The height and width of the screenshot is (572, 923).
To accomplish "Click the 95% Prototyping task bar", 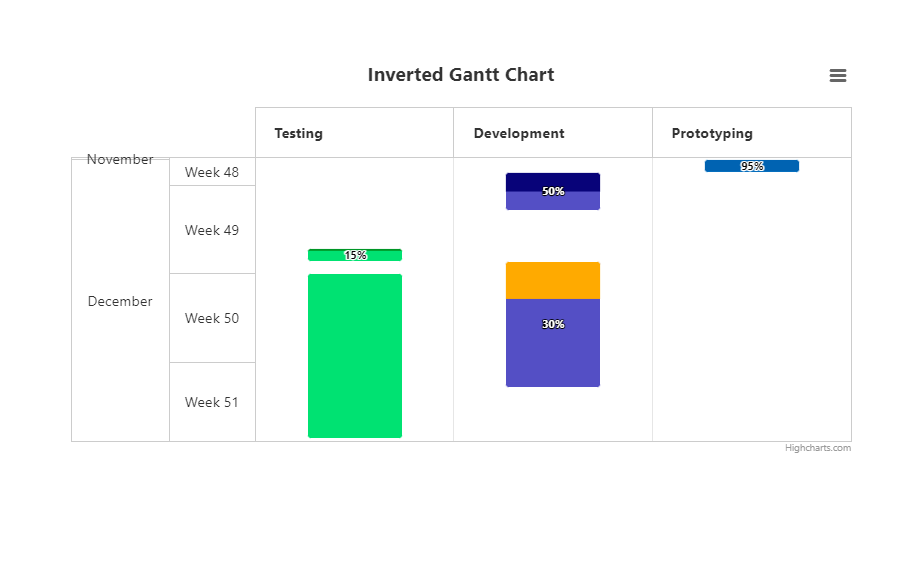I will (x=752, y=166).
